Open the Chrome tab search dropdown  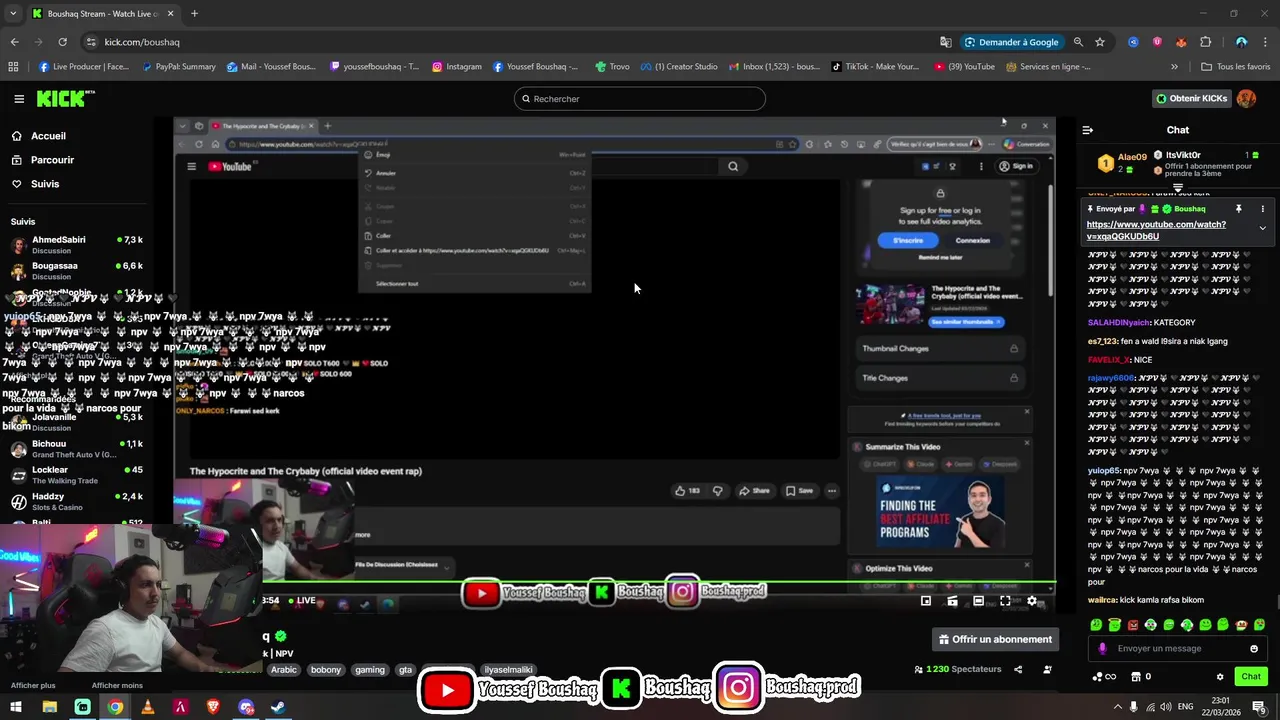tap(13, 14)
